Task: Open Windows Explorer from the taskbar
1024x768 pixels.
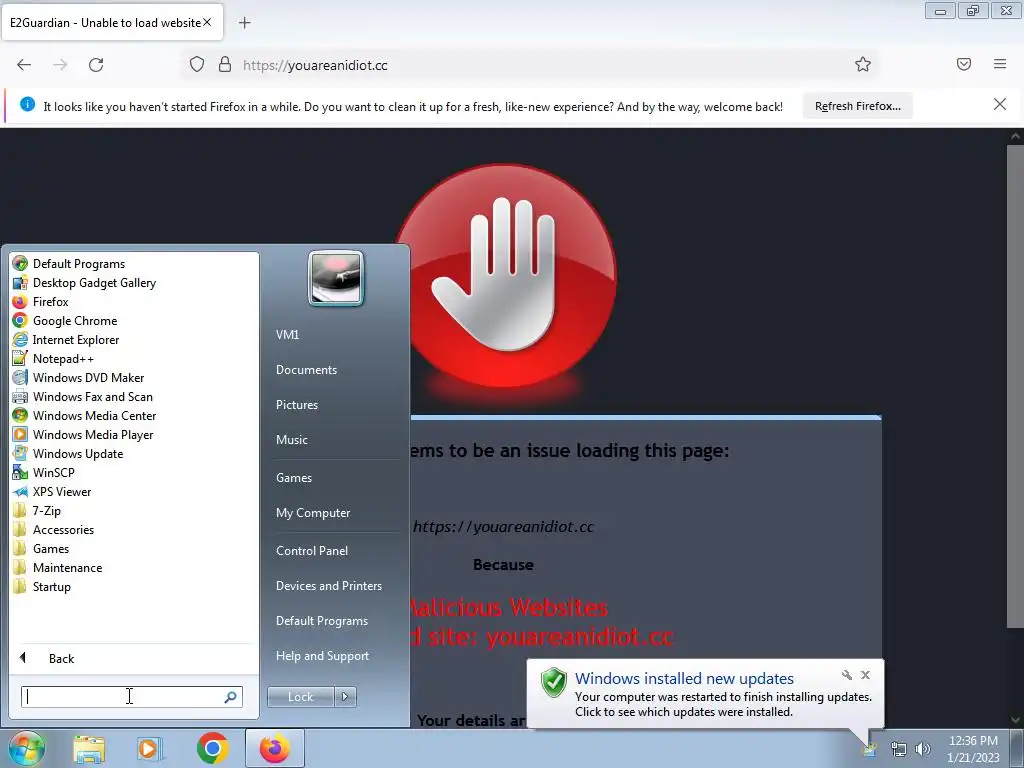Action: click(x=89, y=750)
